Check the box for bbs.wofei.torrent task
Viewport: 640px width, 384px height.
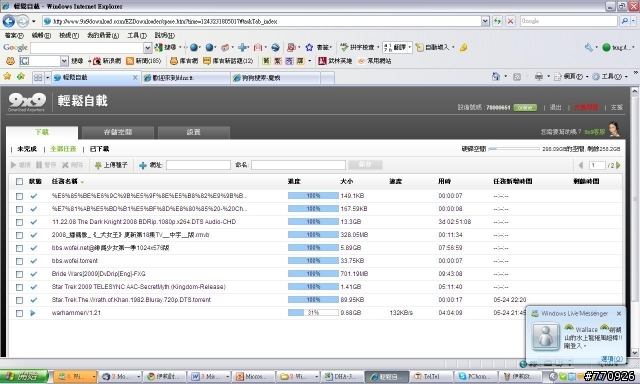[x=19, y=261]
